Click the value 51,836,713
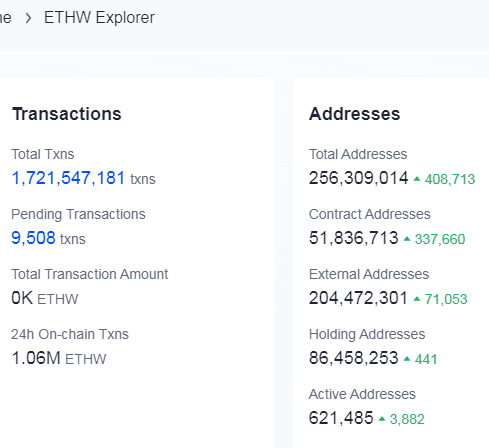The height and width of the screenshot is (448, 489). [354, 238]
